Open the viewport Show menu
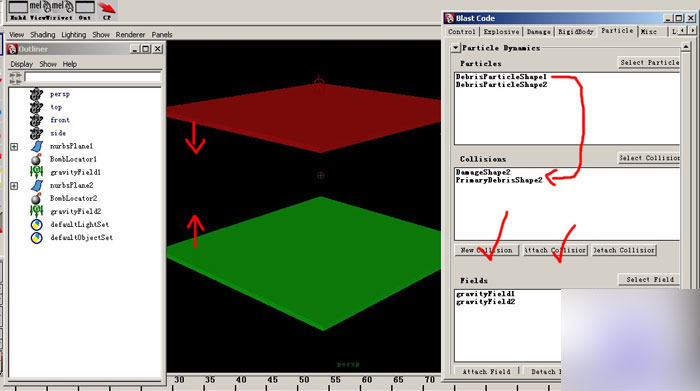This screenshot has height=391, width=700. [x=101, y=35]
